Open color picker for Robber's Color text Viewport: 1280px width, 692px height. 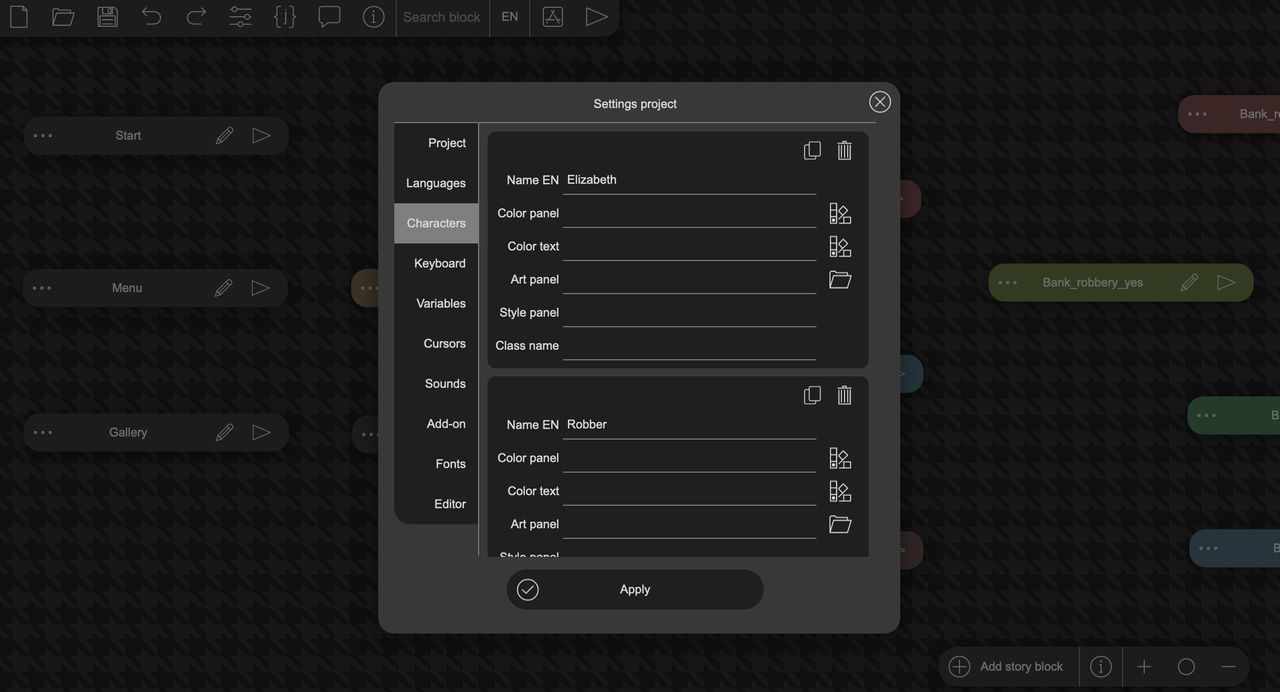840,491
